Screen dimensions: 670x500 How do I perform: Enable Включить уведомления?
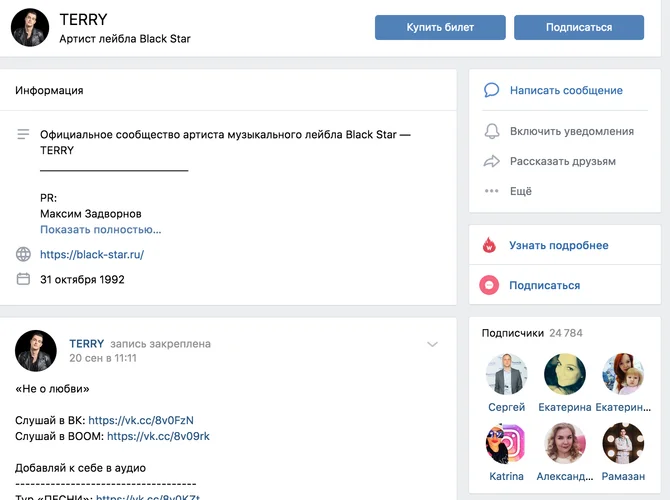click(572, 131)
